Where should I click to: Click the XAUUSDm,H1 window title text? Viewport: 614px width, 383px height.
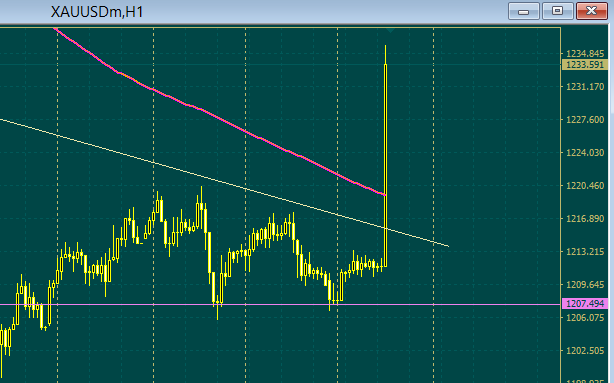coord(97,12)
